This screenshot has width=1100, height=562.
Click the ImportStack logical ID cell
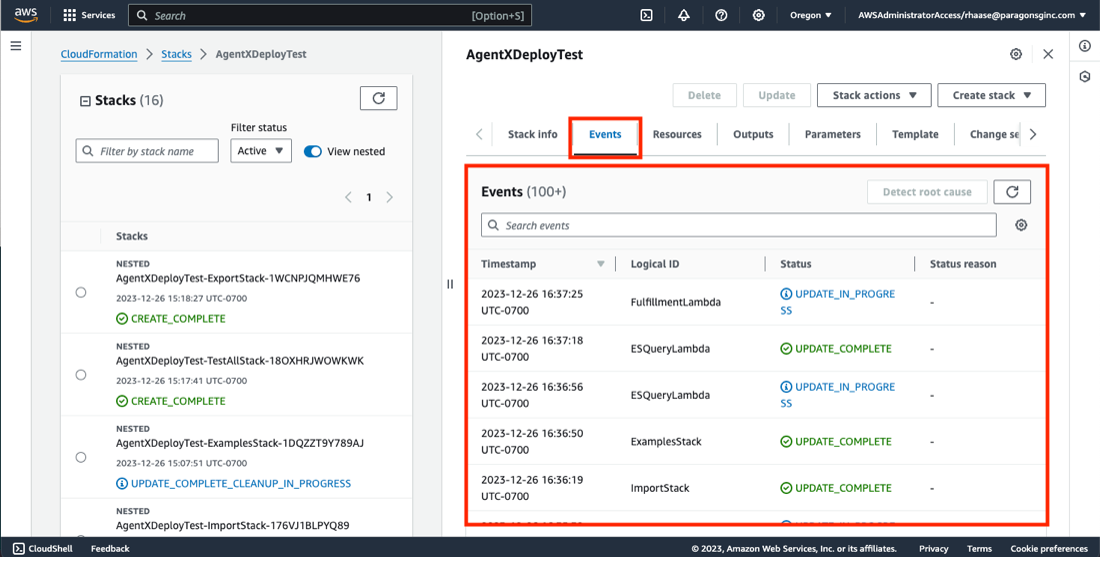(660, 488)
